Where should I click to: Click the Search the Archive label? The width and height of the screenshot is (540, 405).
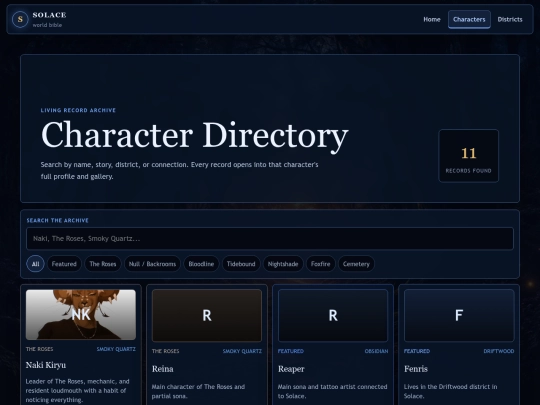pos(58,220)
